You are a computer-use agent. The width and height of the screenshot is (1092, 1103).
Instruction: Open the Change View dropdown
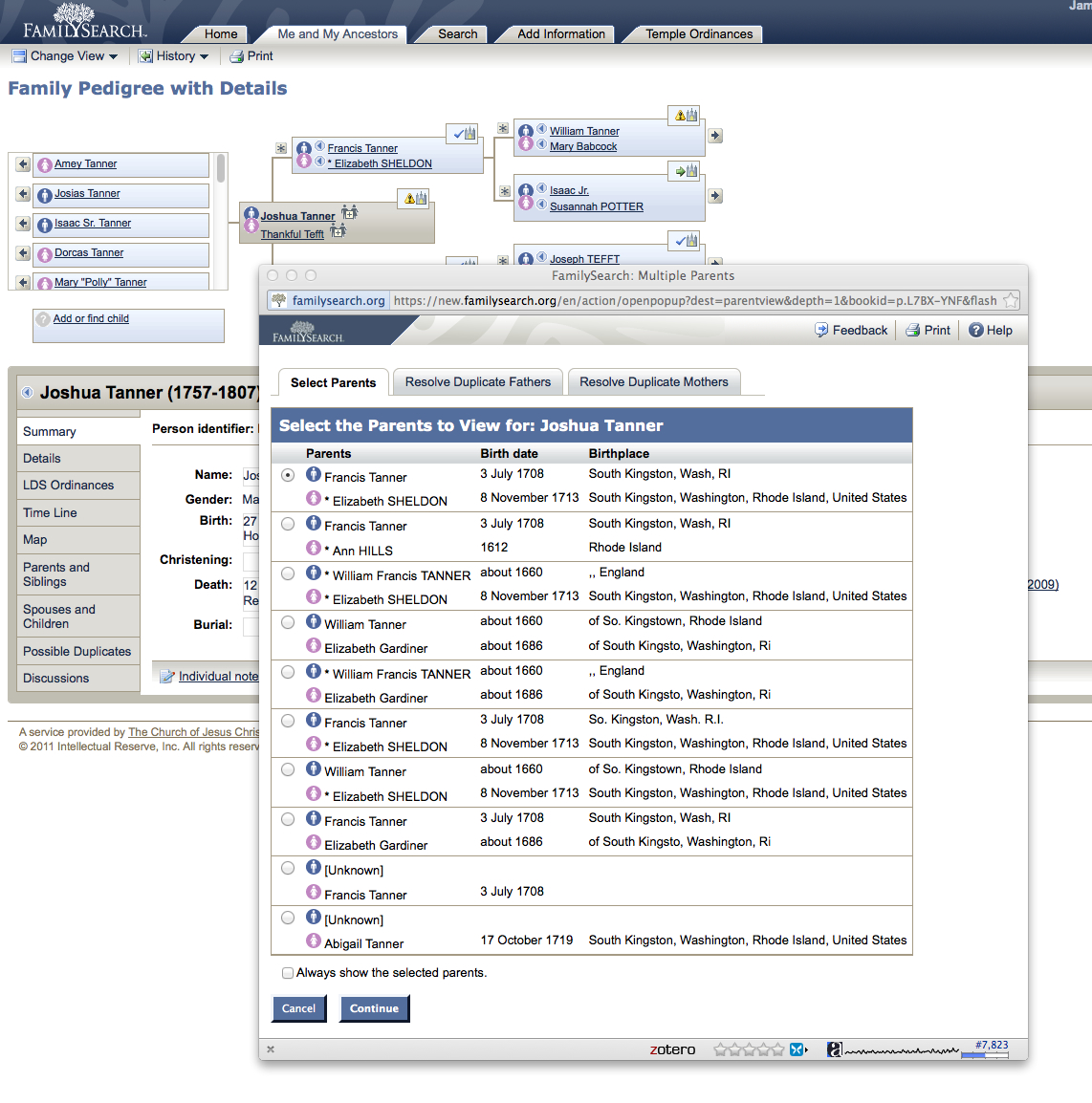click(64, 55)
